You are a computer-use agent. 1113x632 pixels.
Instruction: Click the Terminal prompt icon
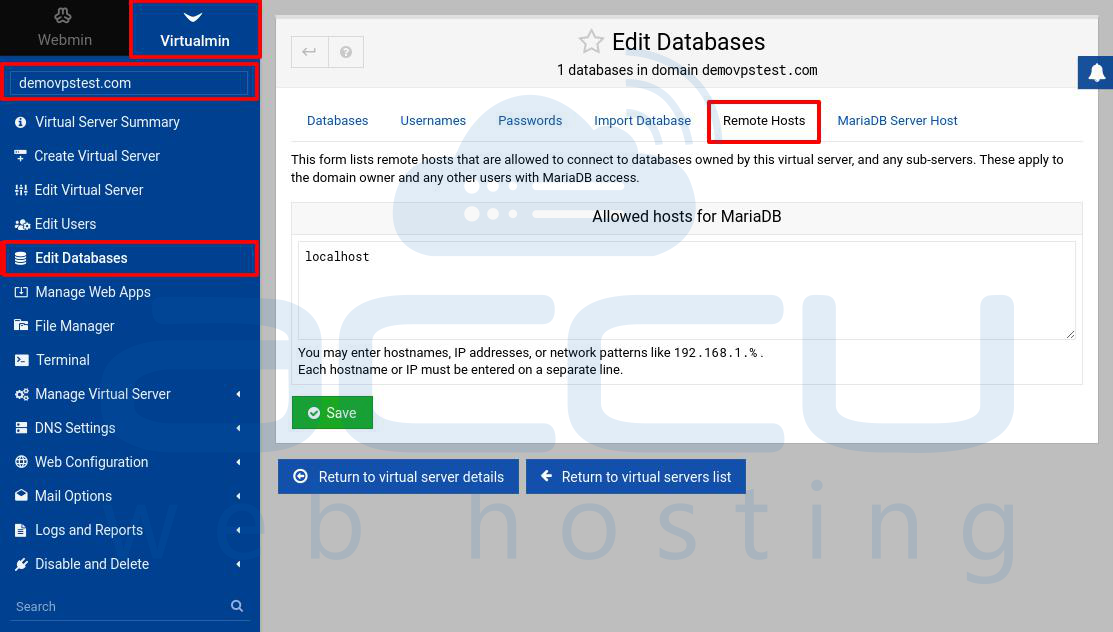(x=21, y=360)
